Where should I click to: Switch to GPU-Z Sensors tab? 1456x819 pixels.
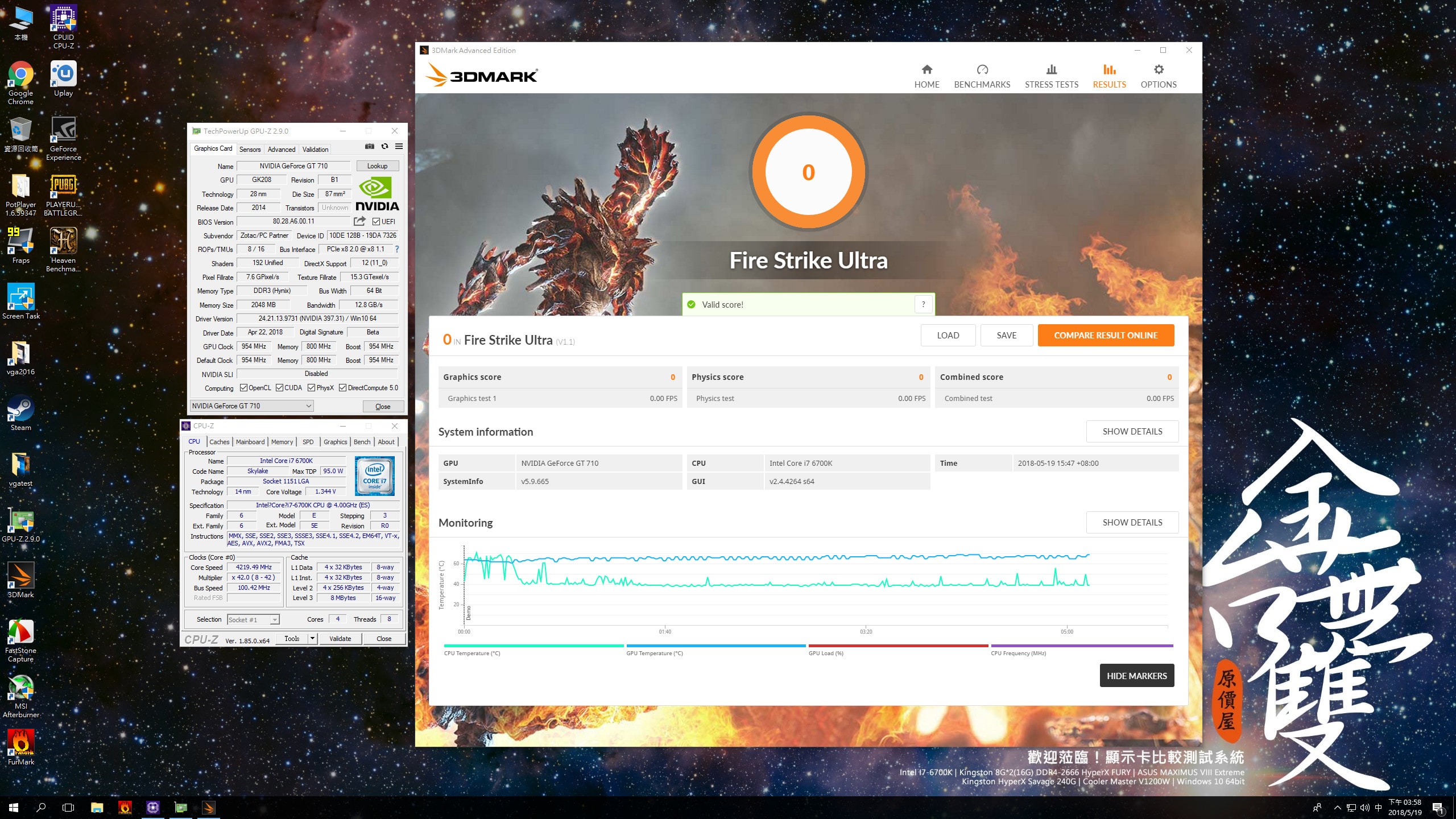point(250,150)
